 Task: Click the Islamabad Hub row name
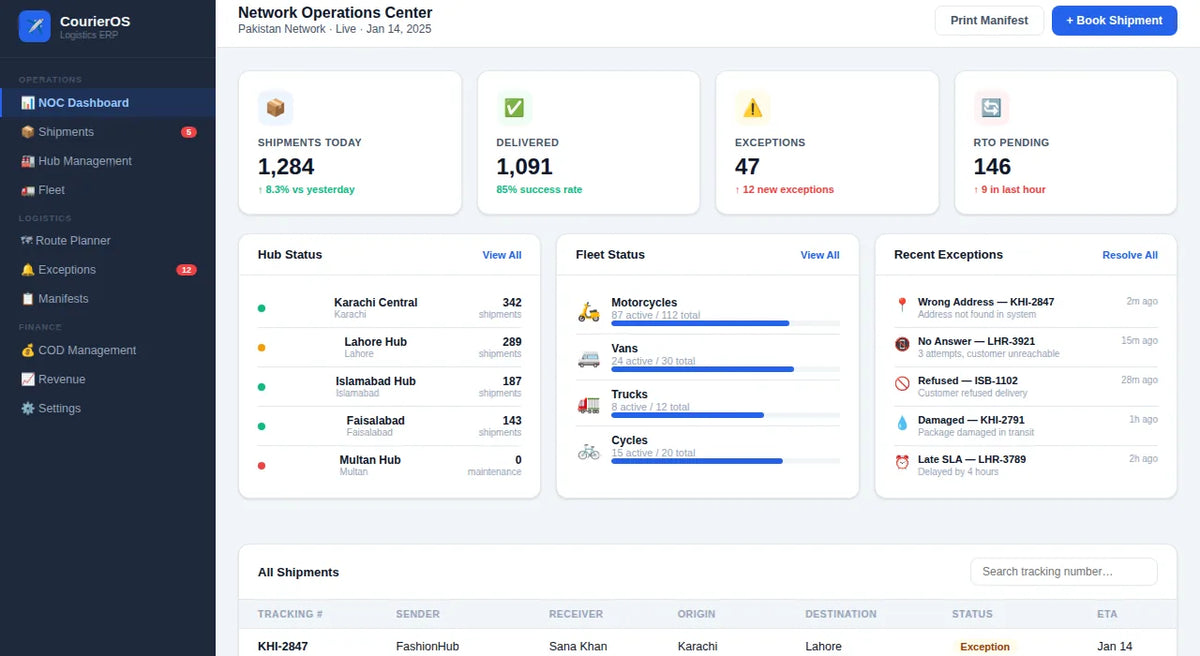tap(376, 381)
